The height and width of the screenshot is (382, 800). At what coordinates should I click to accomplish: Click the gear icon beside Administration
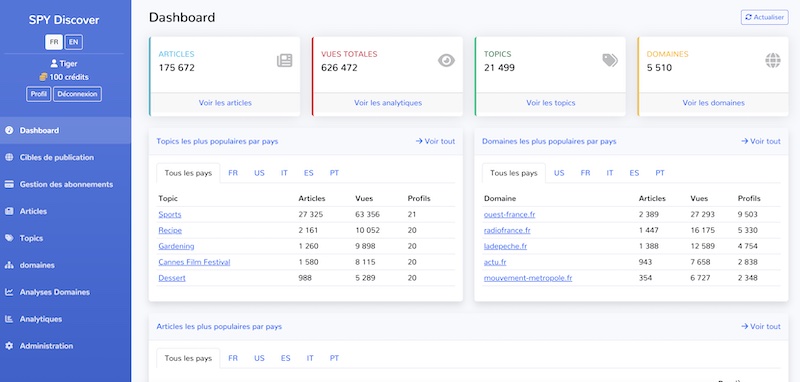click(x=9, y=346)
